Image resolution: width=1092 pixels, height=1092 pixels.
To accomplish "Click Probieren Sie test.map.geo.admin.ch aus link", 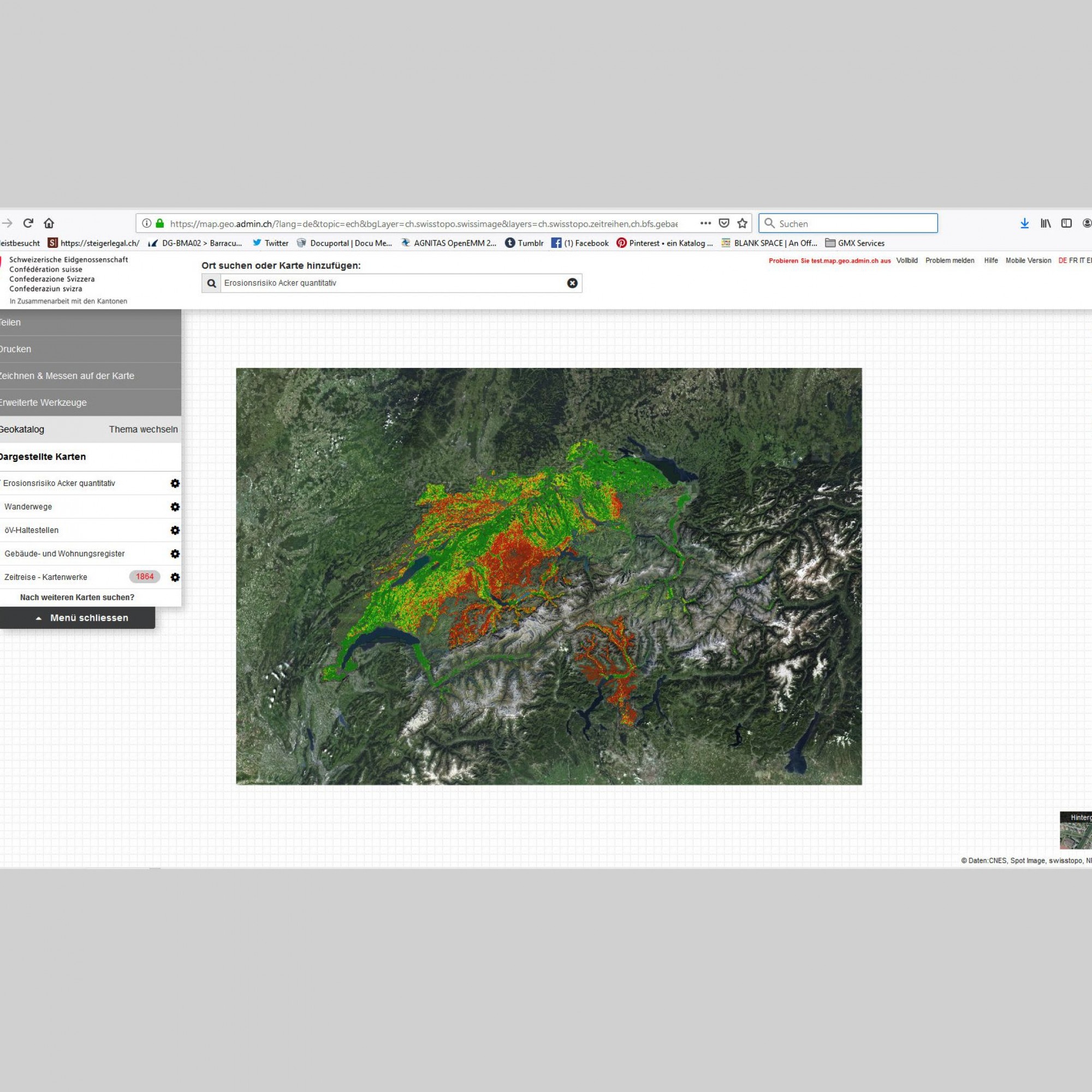I will (830, 261).
